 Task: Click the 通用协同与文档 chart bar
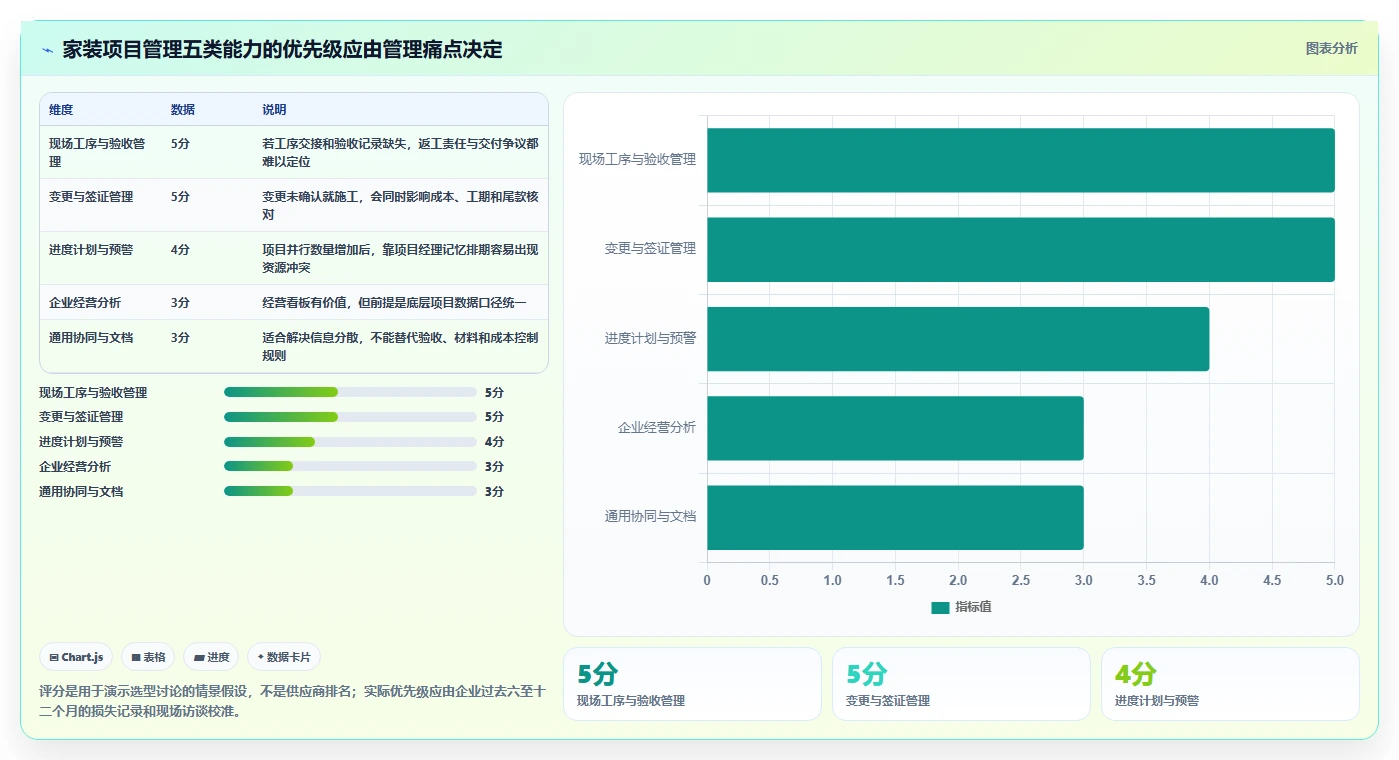click(895, 517)
